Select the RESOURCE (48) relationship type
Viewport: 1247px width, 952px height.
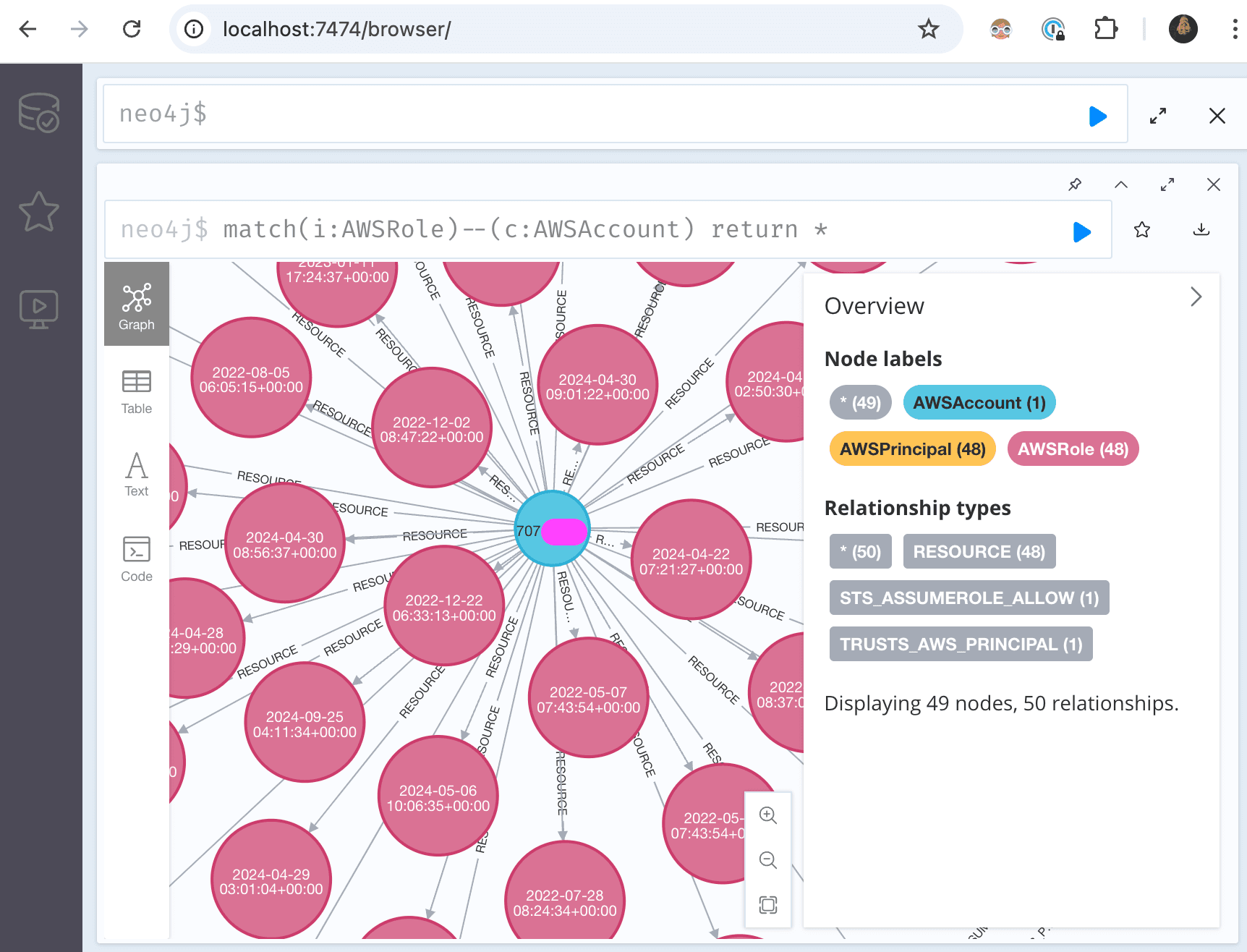(979, 551)
